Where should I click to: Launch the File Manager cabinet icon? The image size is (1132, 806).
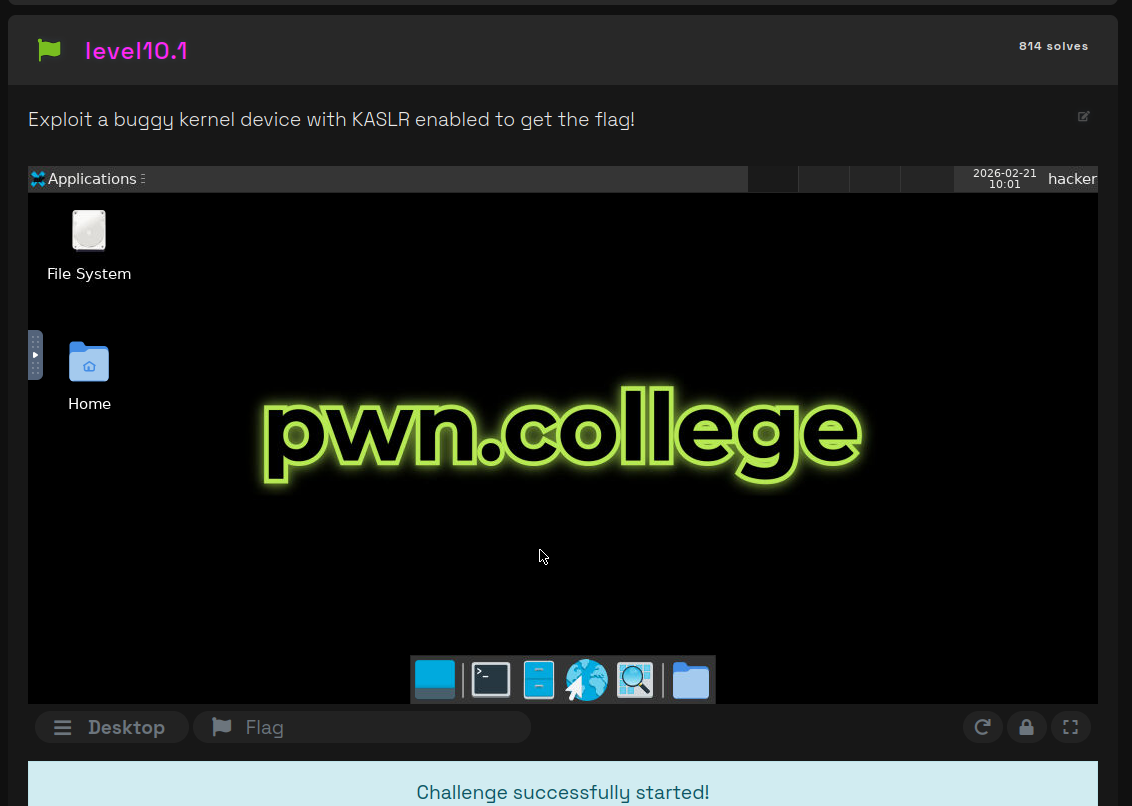click(x=539, y=680)
